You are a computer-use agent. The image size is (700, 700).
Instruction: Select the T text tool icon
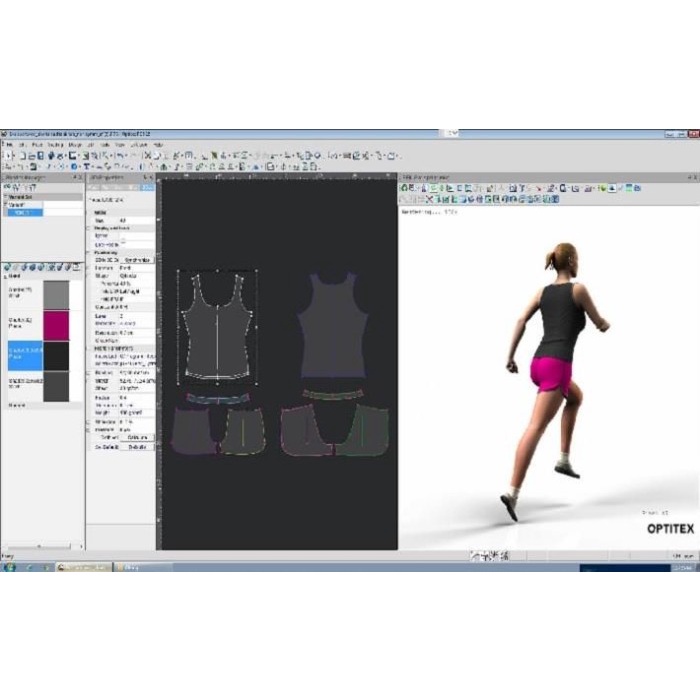87,167
